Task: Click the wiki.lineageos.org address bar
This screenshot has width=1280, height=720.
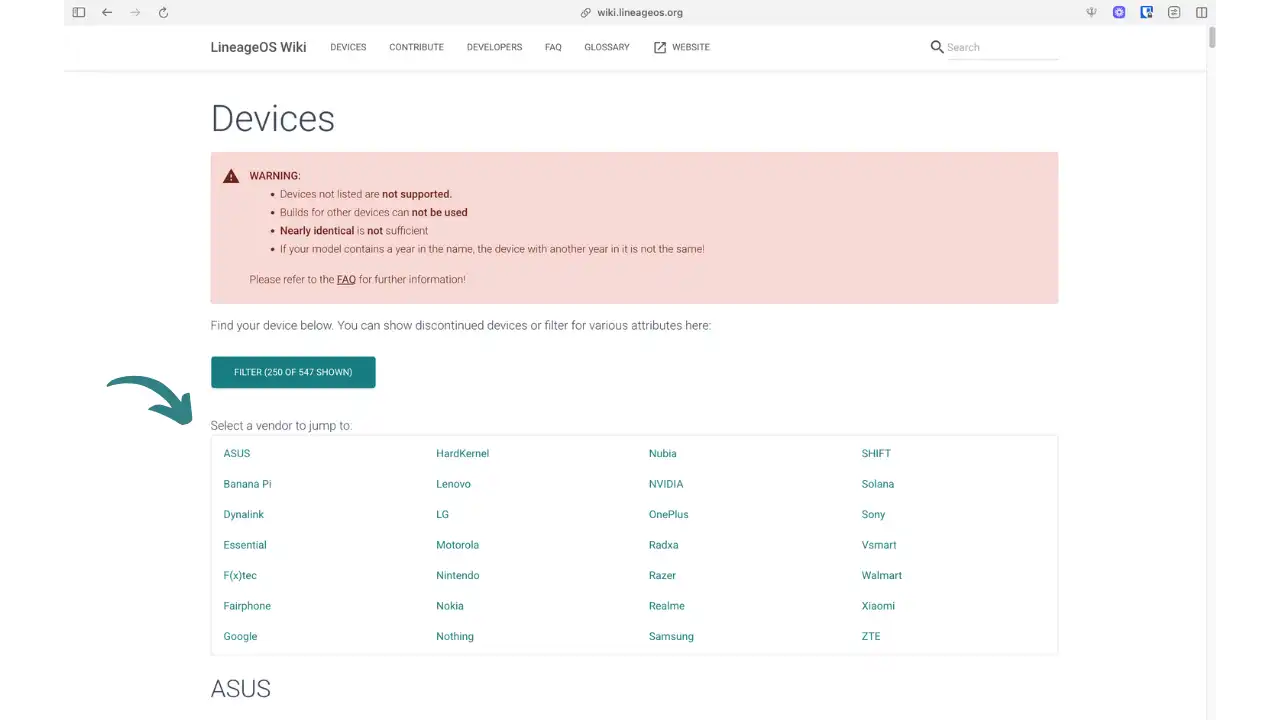Action: click(640, 13)
